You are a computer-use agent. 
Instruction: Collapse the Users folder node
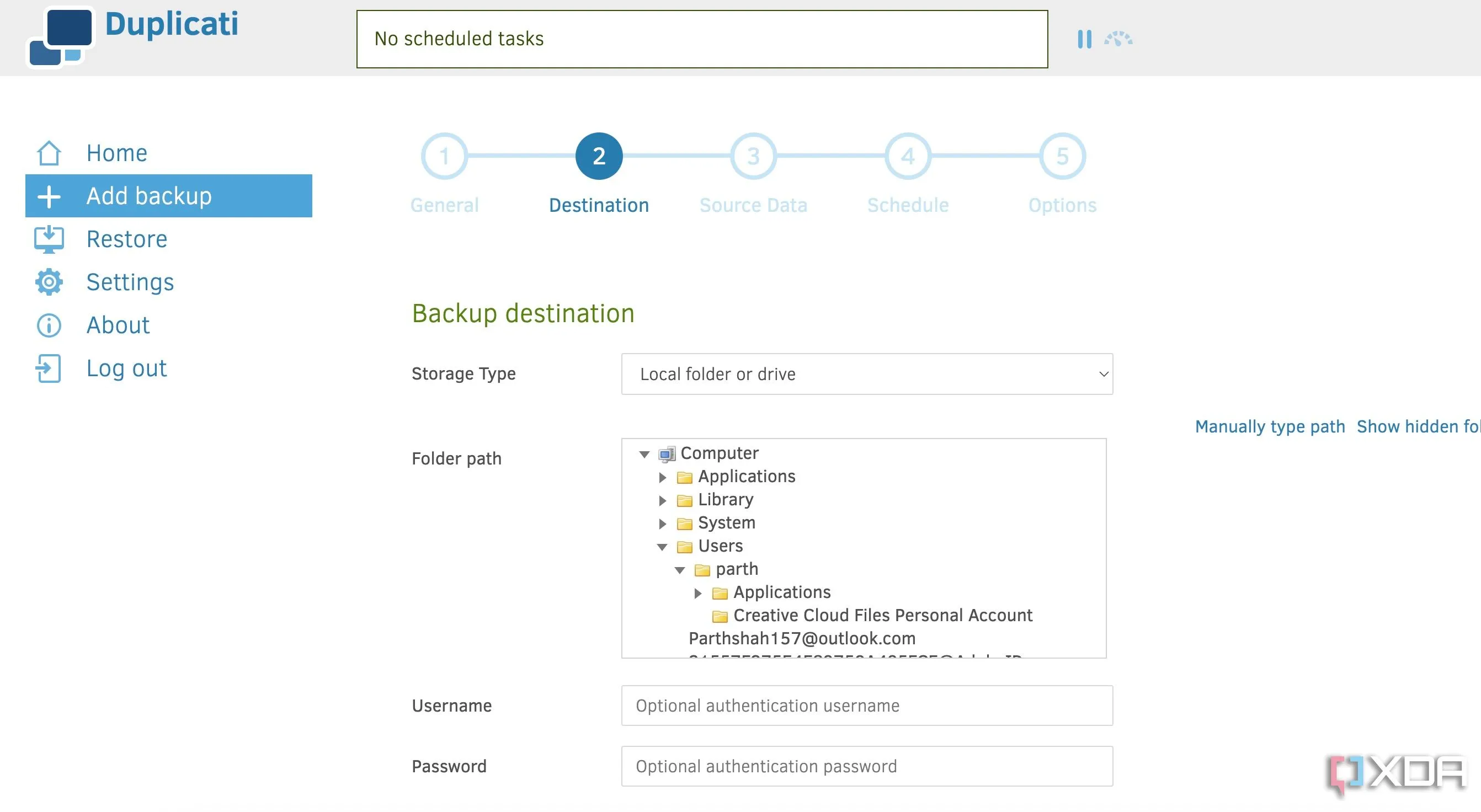click(662, 547)
